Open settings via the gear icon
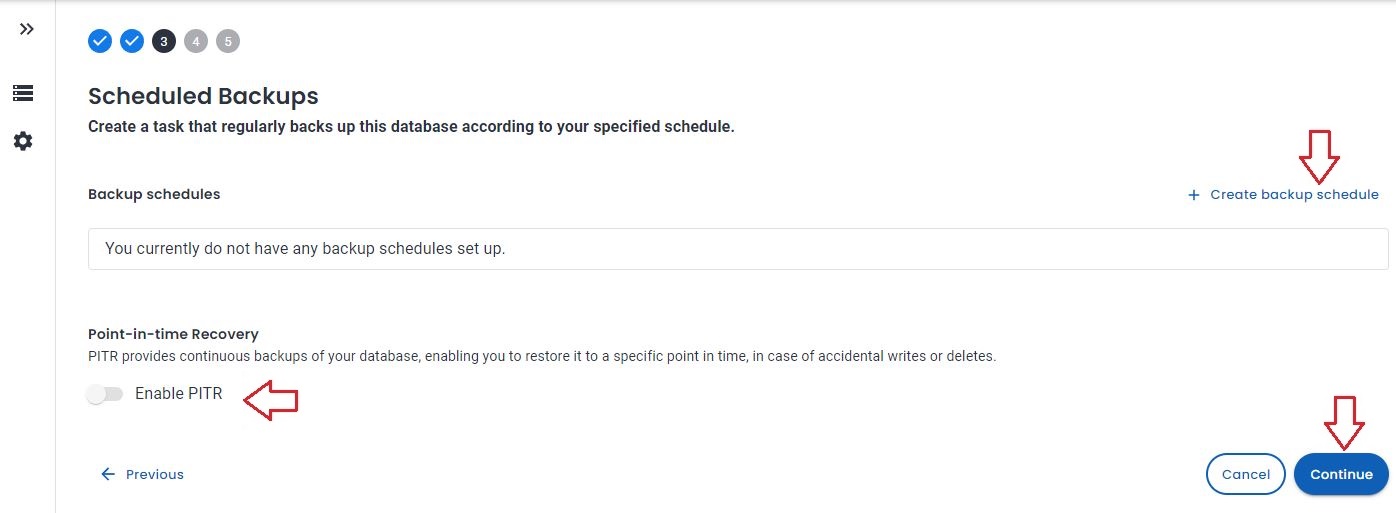This screenshot has width=1396, height=513. click(x=23, y=141)
